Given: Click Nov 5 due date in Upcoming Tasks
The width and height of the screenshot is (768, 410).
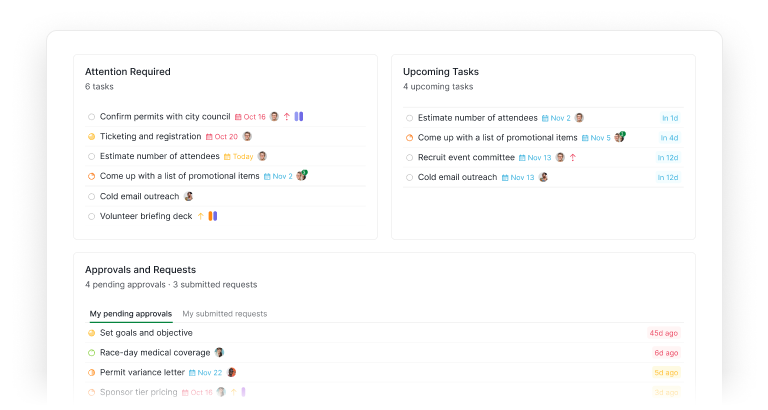Looking at the screenshot, I should pos(596,138).
